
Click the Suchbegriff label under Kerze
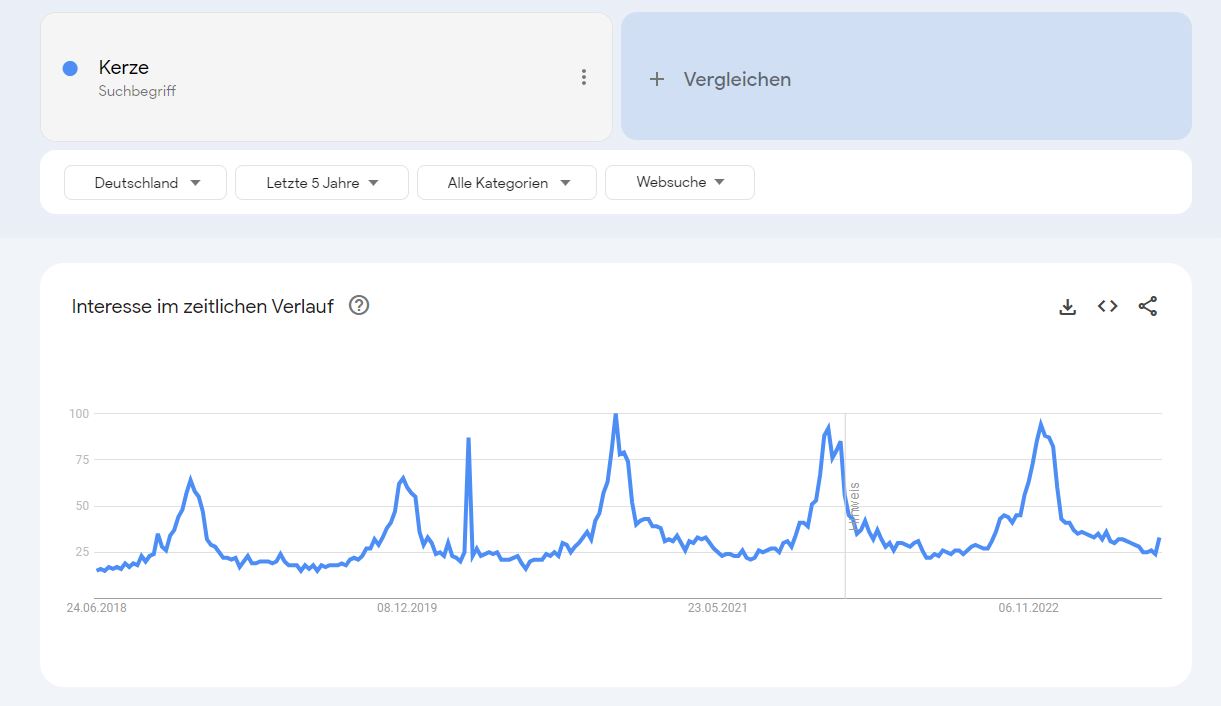point(136,91)
